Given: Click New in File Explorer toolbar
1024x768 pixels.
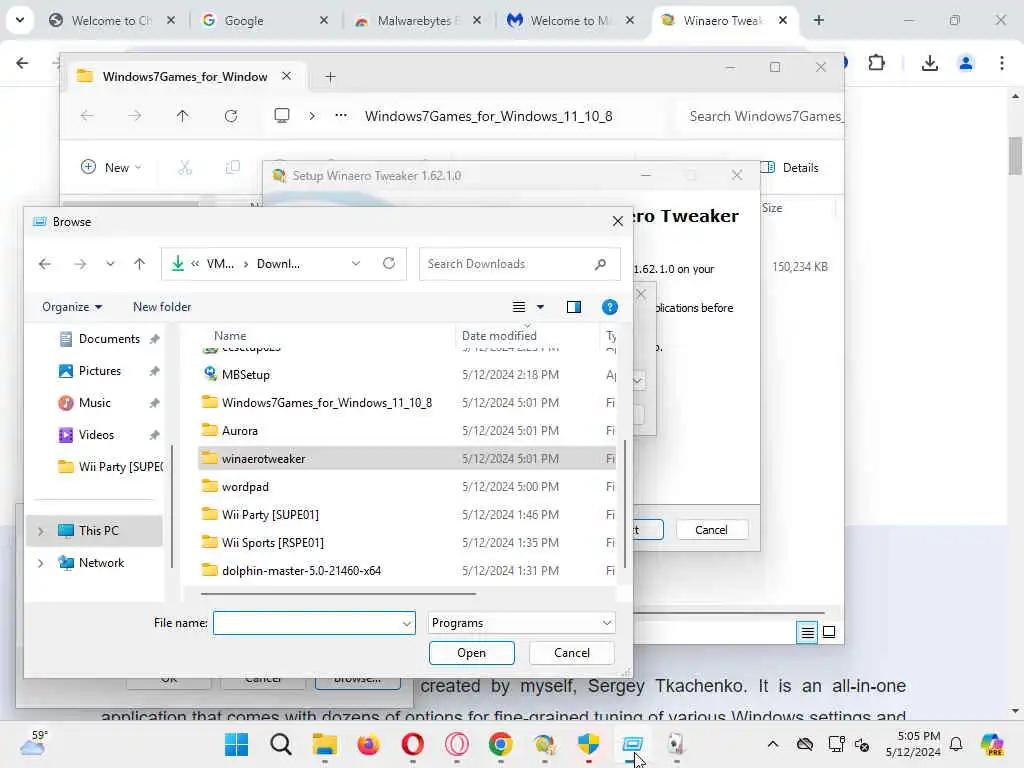Looking at the screenshot, I should coord(111,168).
